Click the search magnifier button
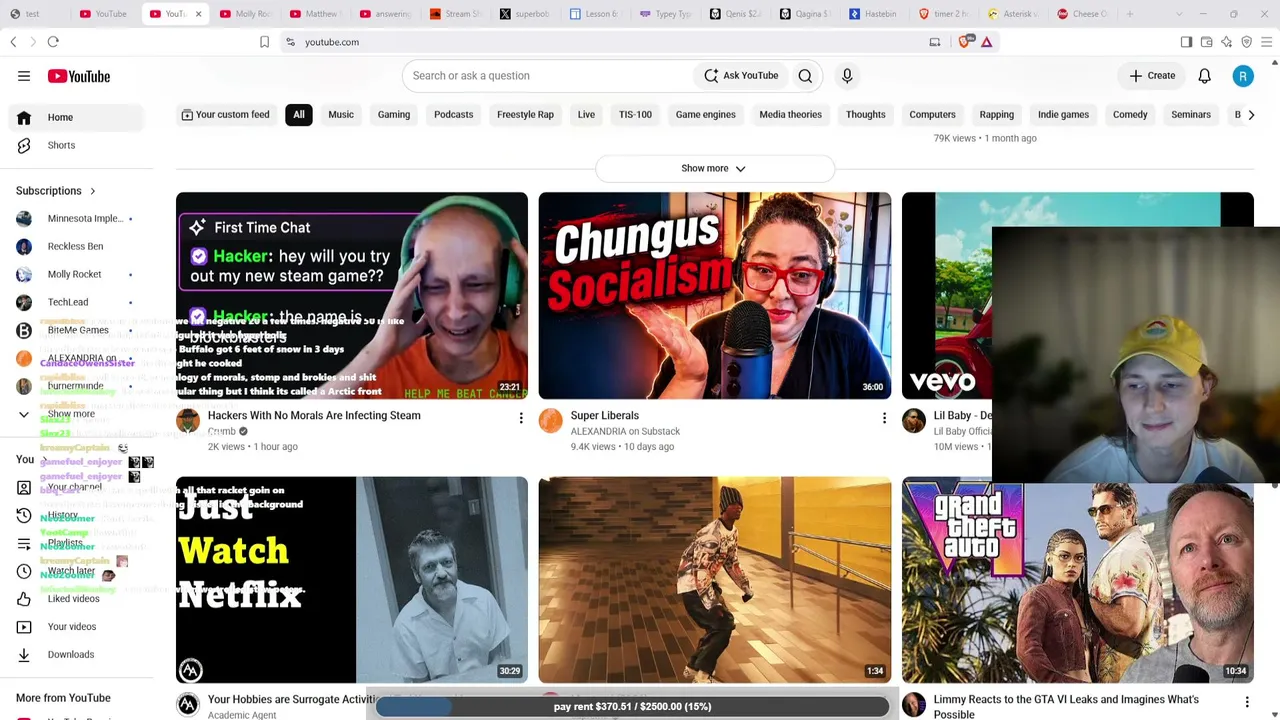 click(805, 76)
